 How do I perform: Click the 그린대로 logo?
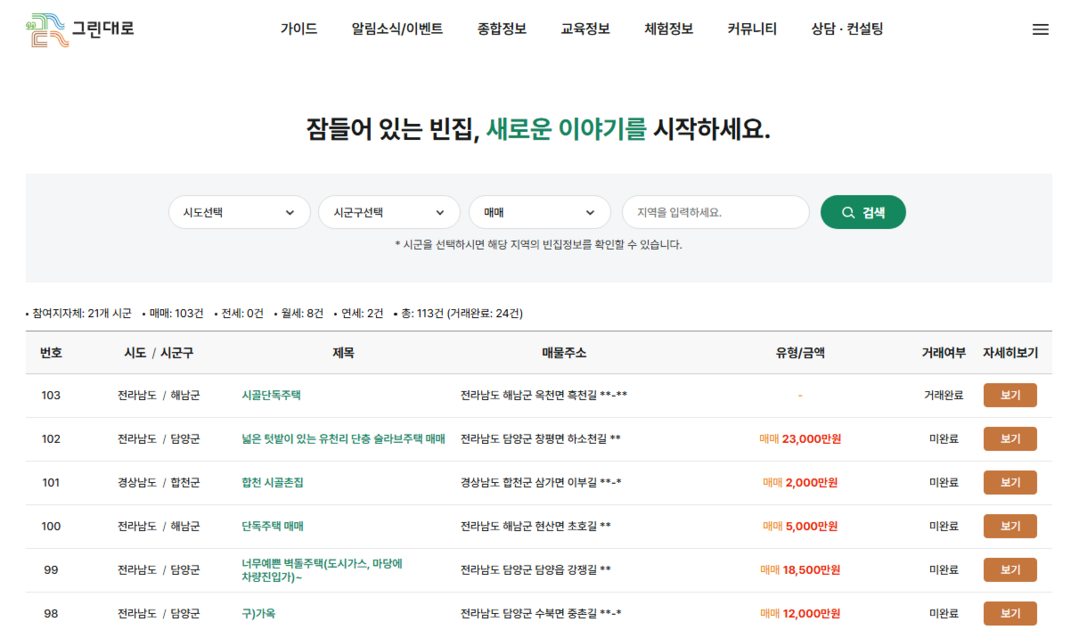coord(80,29)
